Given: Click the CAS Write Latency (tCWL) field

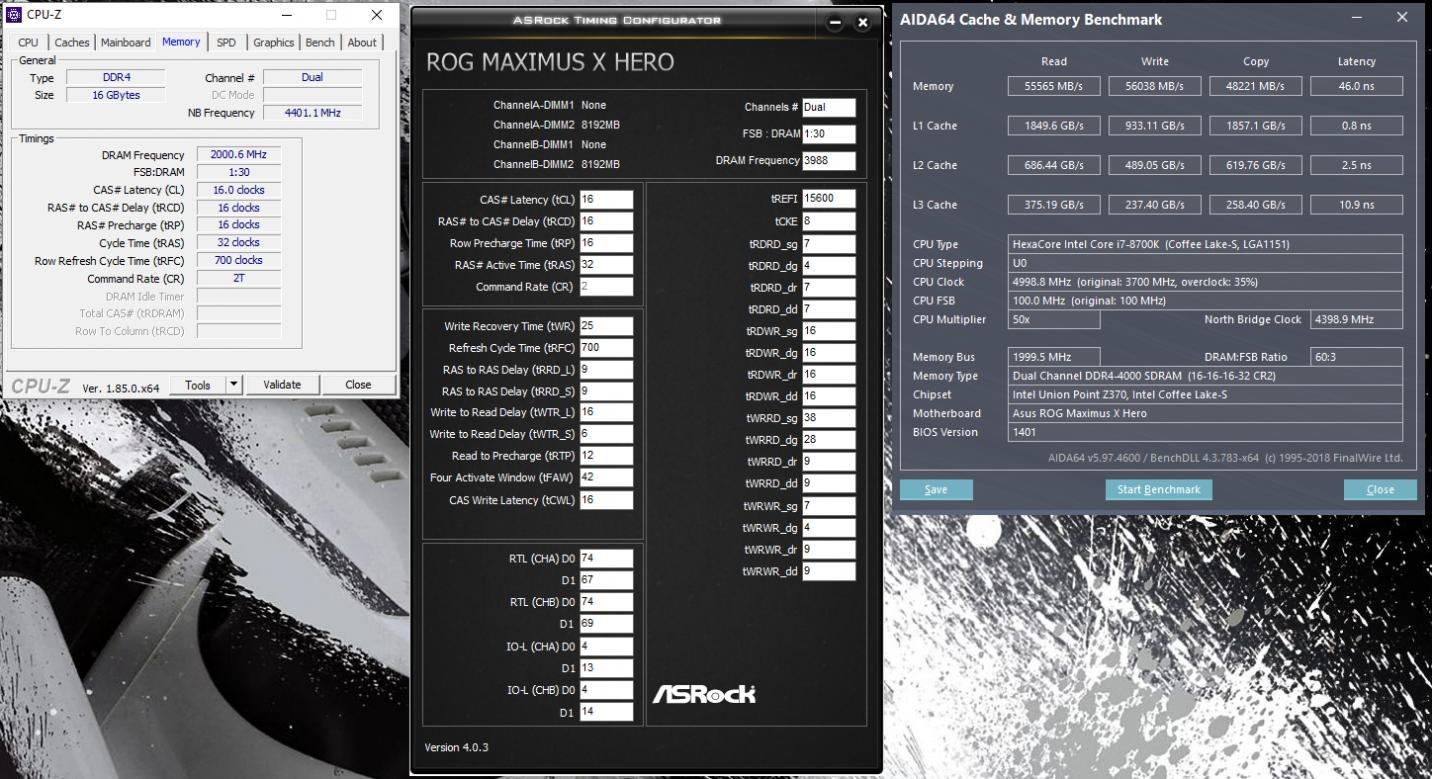Looking at the screenshot, I should 606,500.
